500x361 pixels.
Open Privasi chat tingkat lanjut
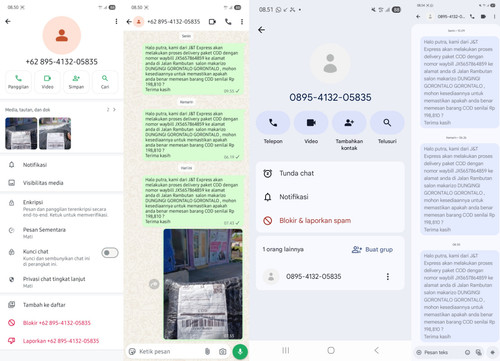coord(62,282)
